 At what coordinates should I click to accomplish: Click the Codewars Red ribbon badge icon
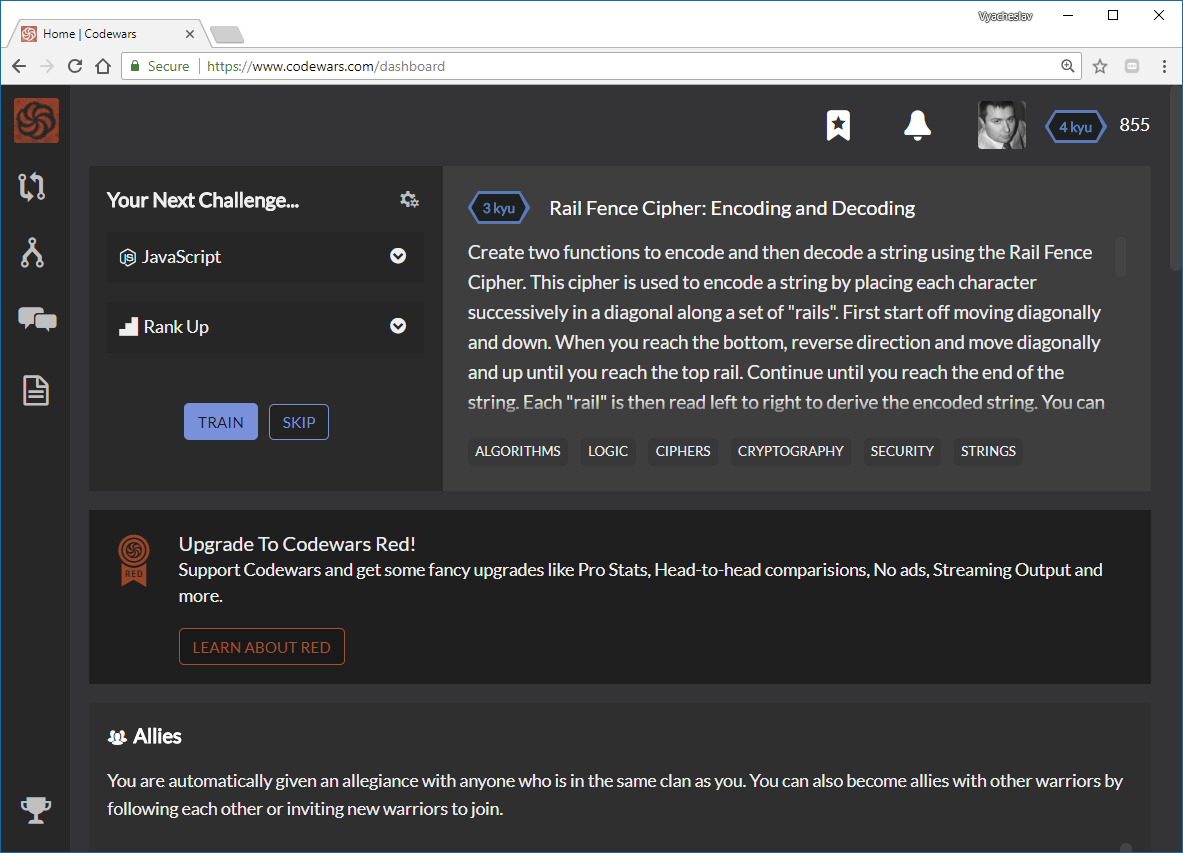134,560
